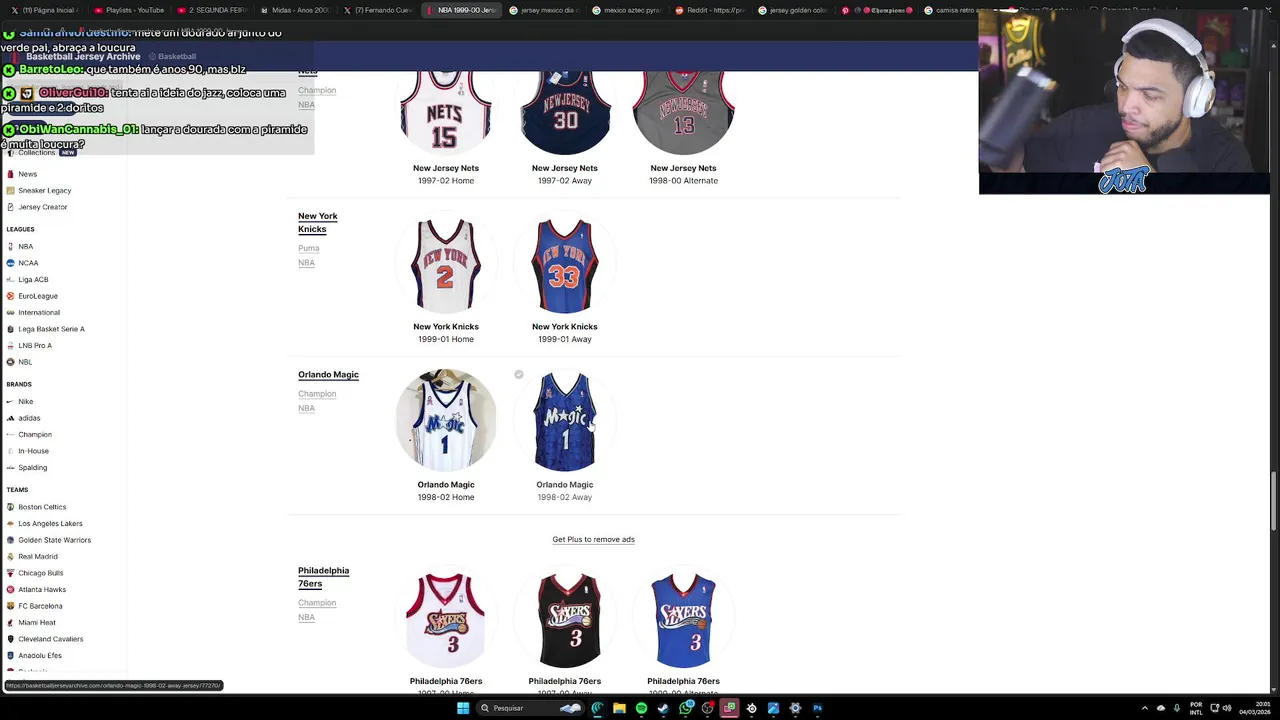Click the New York Knicks team link
The height and width of the screenshot is (720, 1280).
click(x=318, y=222)
